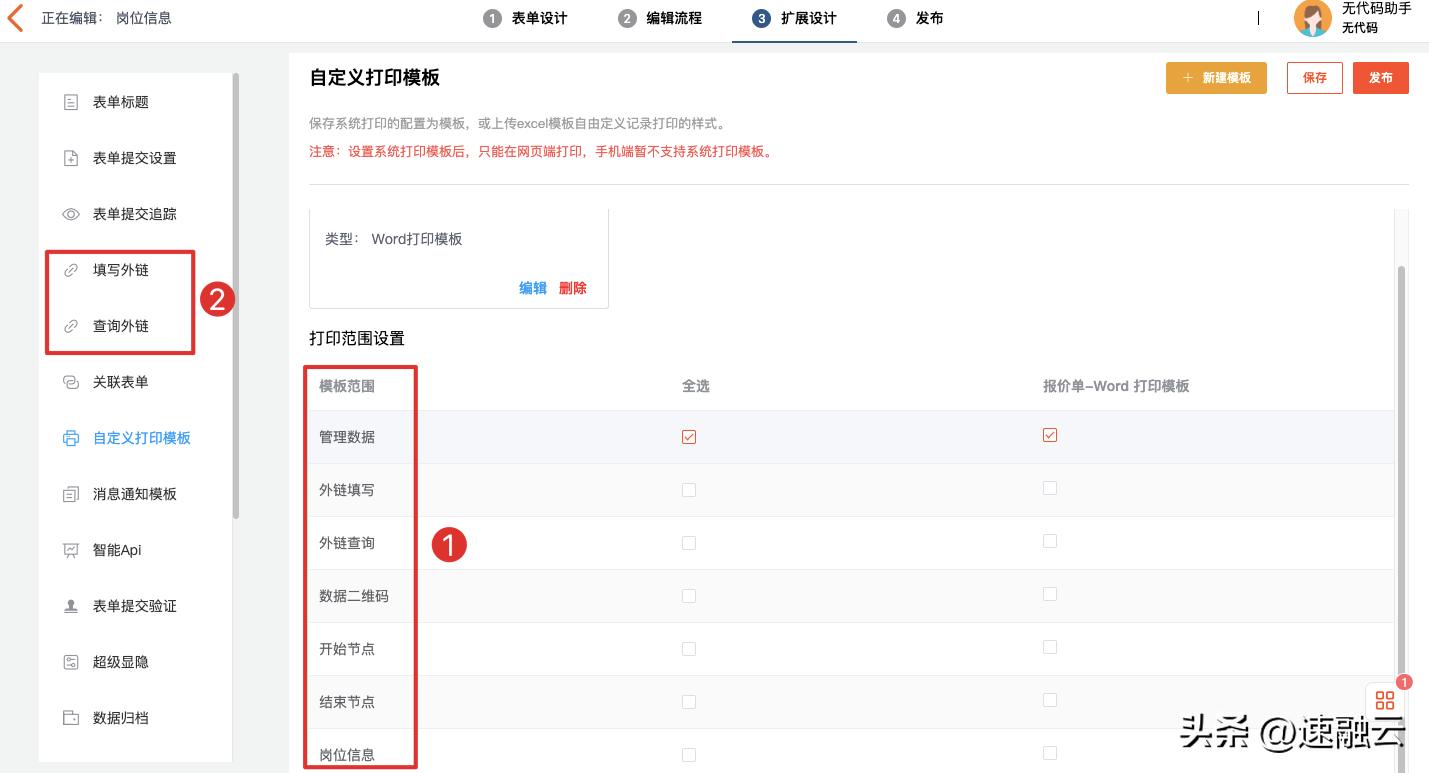Click the 超级显隐 sidebar icon
Screen dimensions: 1429x773
click(71, 662)
